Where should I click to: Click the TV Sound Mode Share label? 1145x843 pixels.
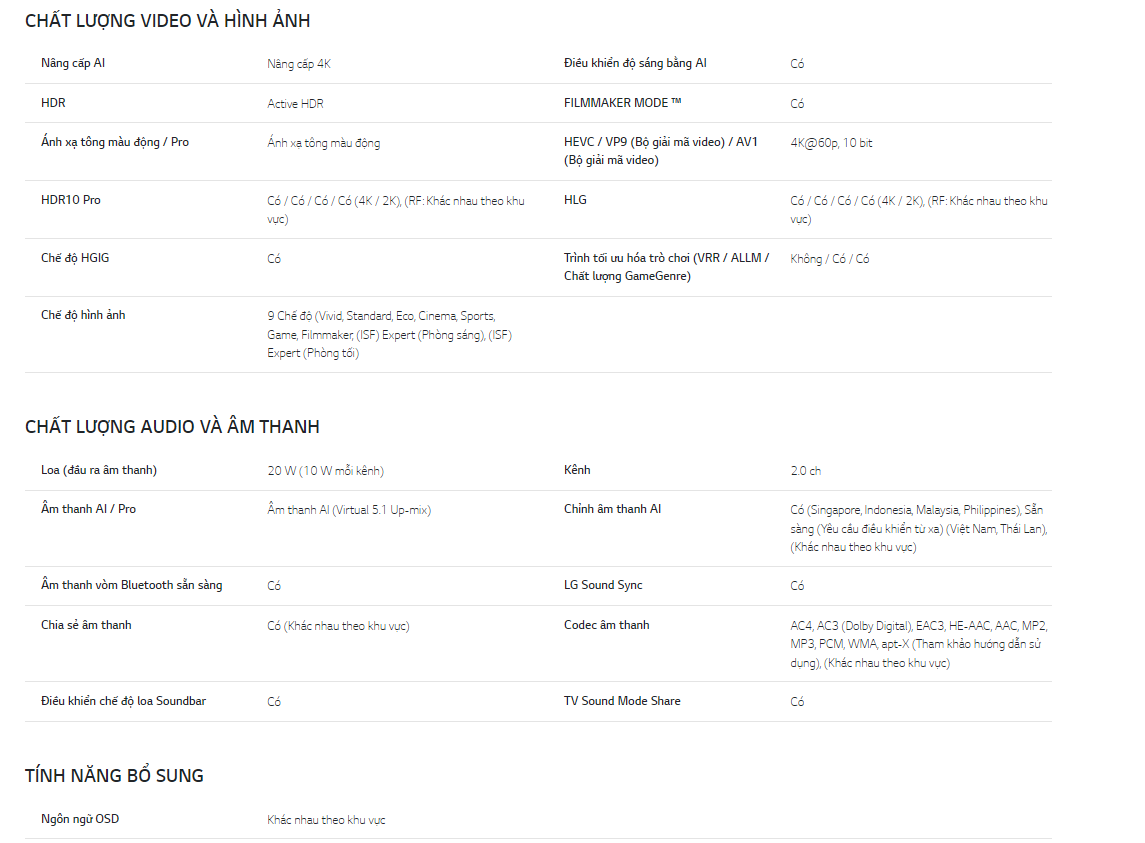(622, 701)
